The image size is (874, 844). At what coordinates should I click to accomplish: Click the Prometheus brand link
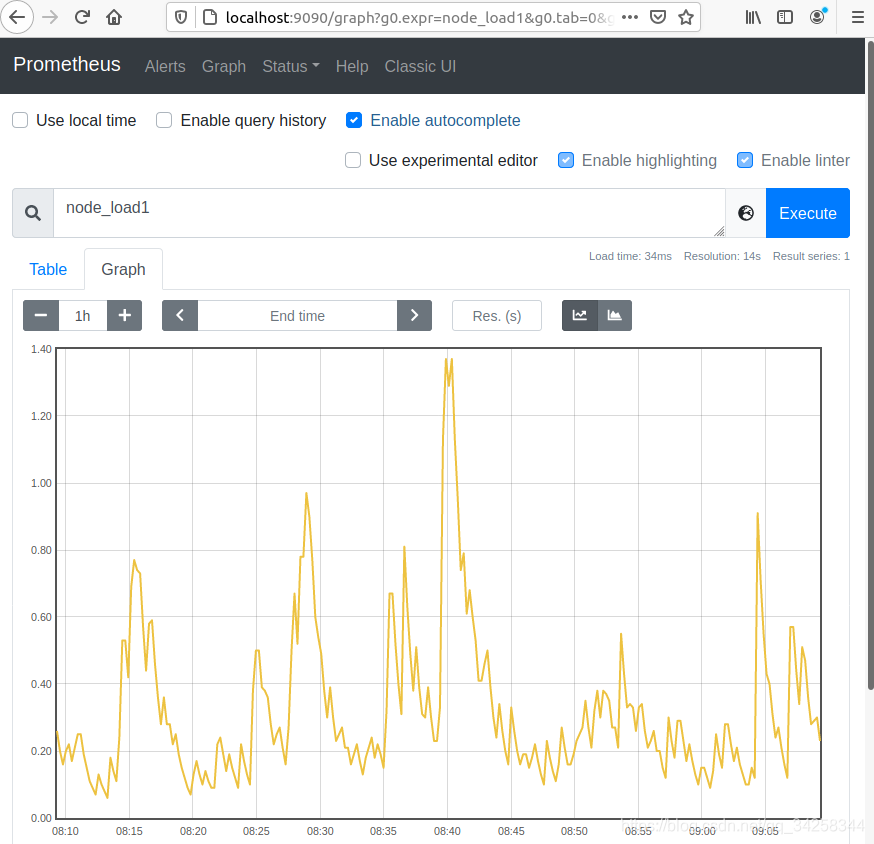click(67, 65)
